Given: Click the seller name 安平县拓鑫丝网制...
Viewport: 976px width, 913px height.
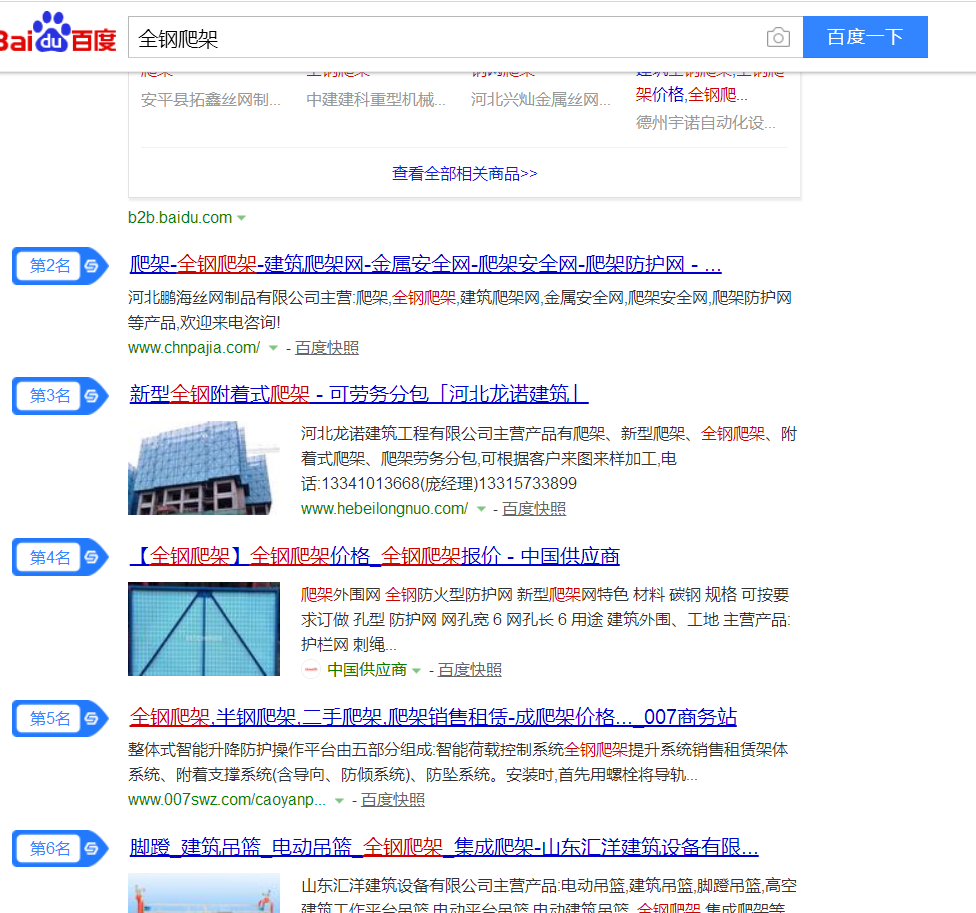Looking at the screenshot, I should [210, 100].
